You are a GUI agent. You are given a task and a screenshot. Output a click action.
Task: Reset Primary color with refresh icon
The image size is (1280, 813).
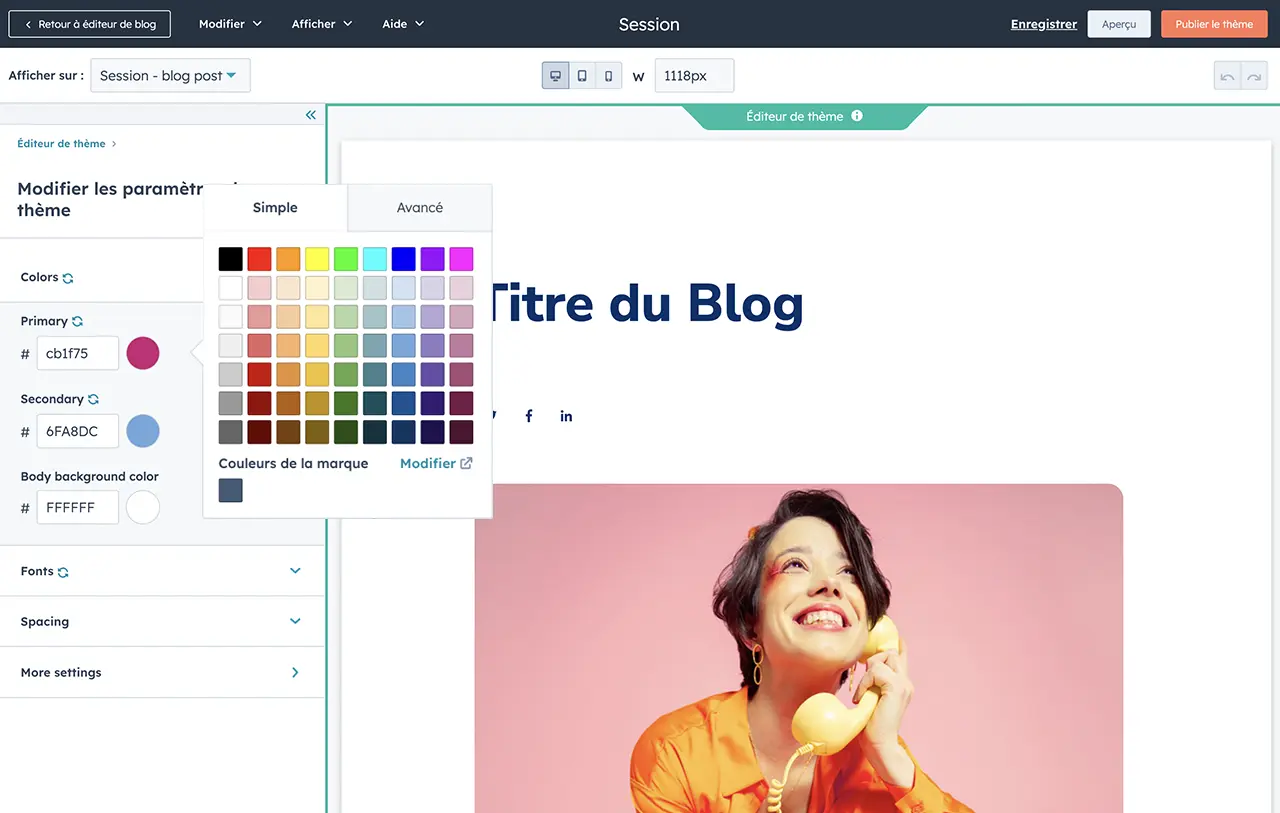pos(77,322)
